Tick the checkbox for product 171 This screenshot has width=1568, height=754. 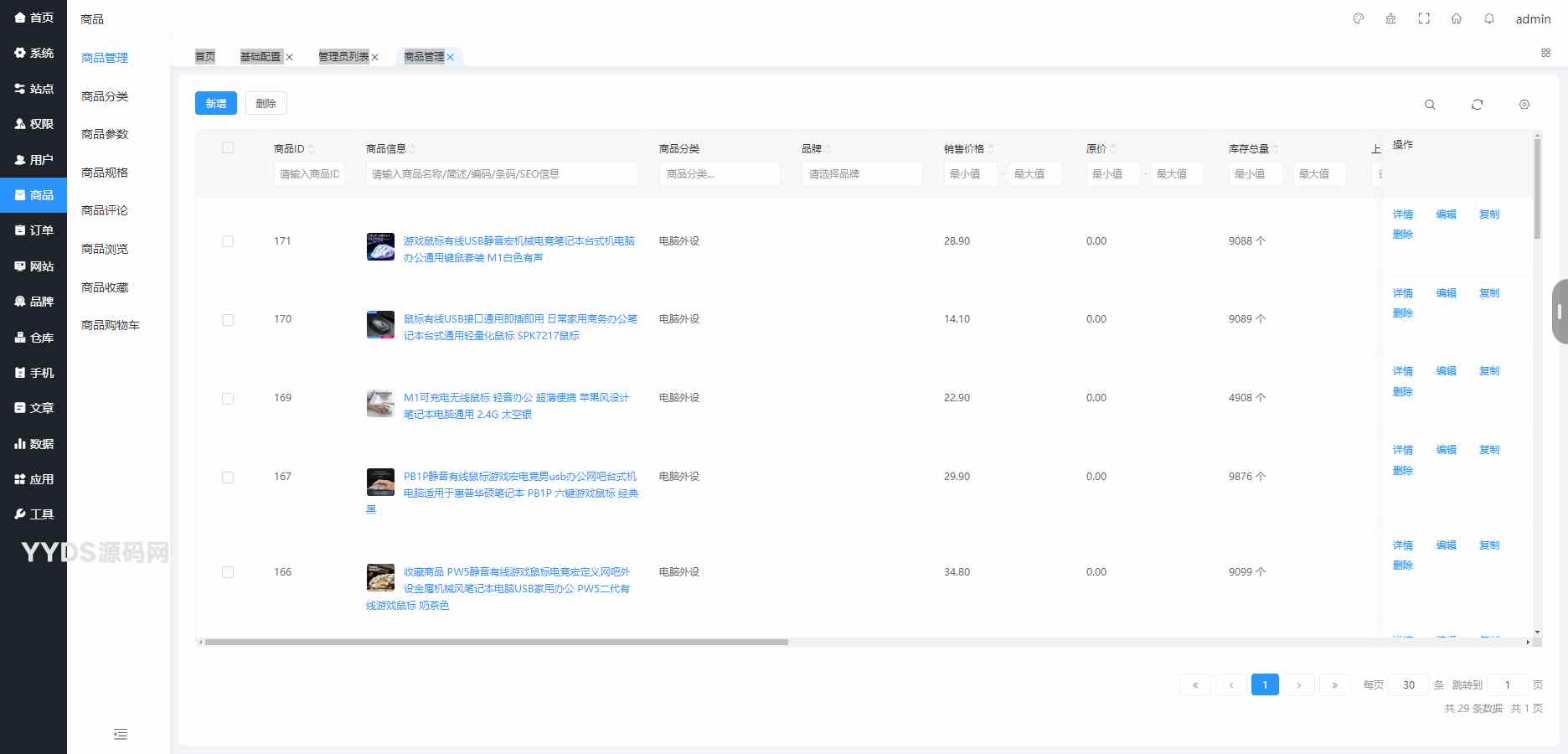(x=228, y=241)
